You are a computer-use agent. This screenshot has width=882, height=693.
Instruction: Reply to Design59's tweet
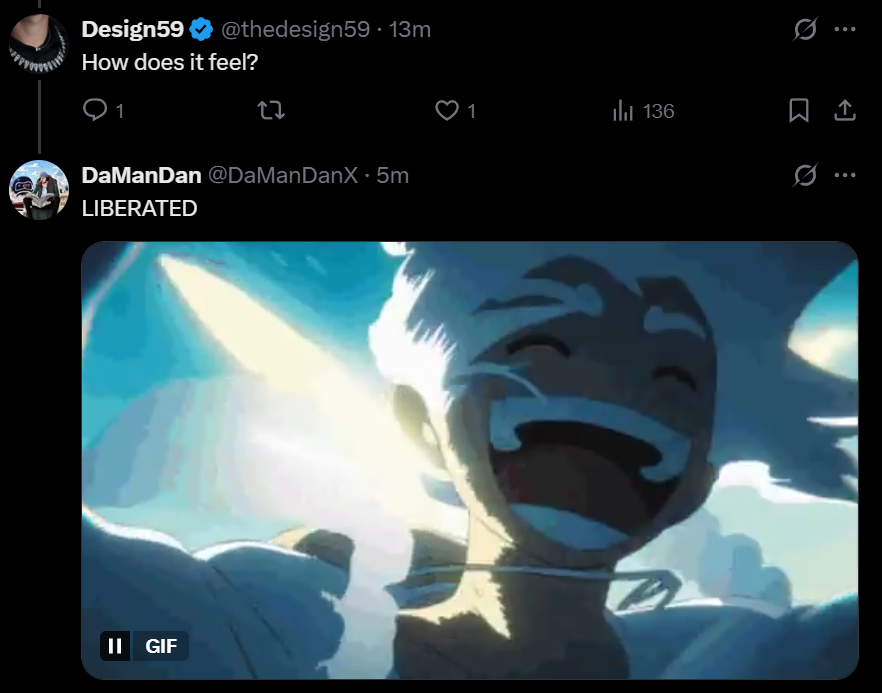click(x=103, y=110)
